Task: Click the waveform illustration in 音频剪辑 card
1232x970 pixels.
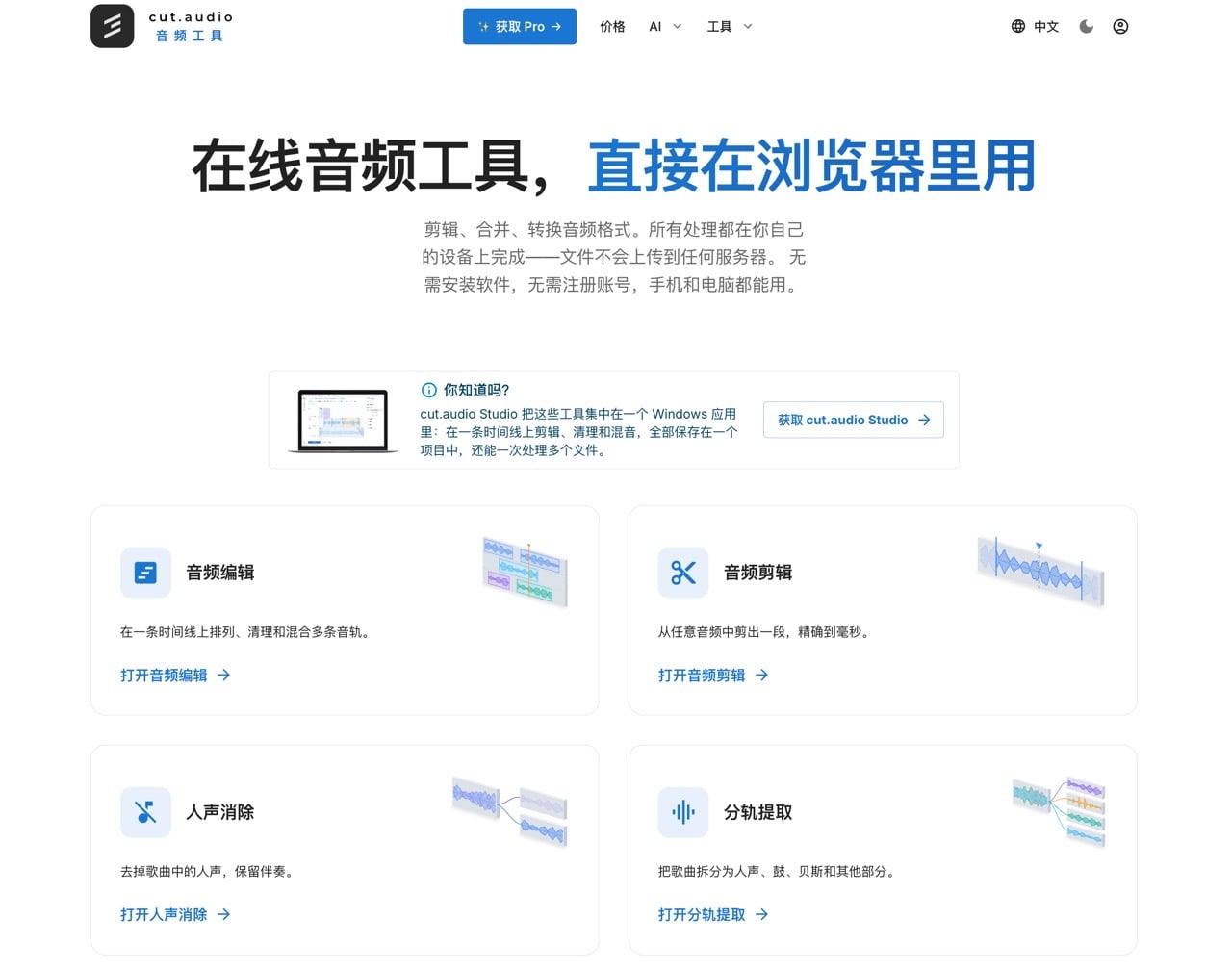Action: pos(1040,572)
